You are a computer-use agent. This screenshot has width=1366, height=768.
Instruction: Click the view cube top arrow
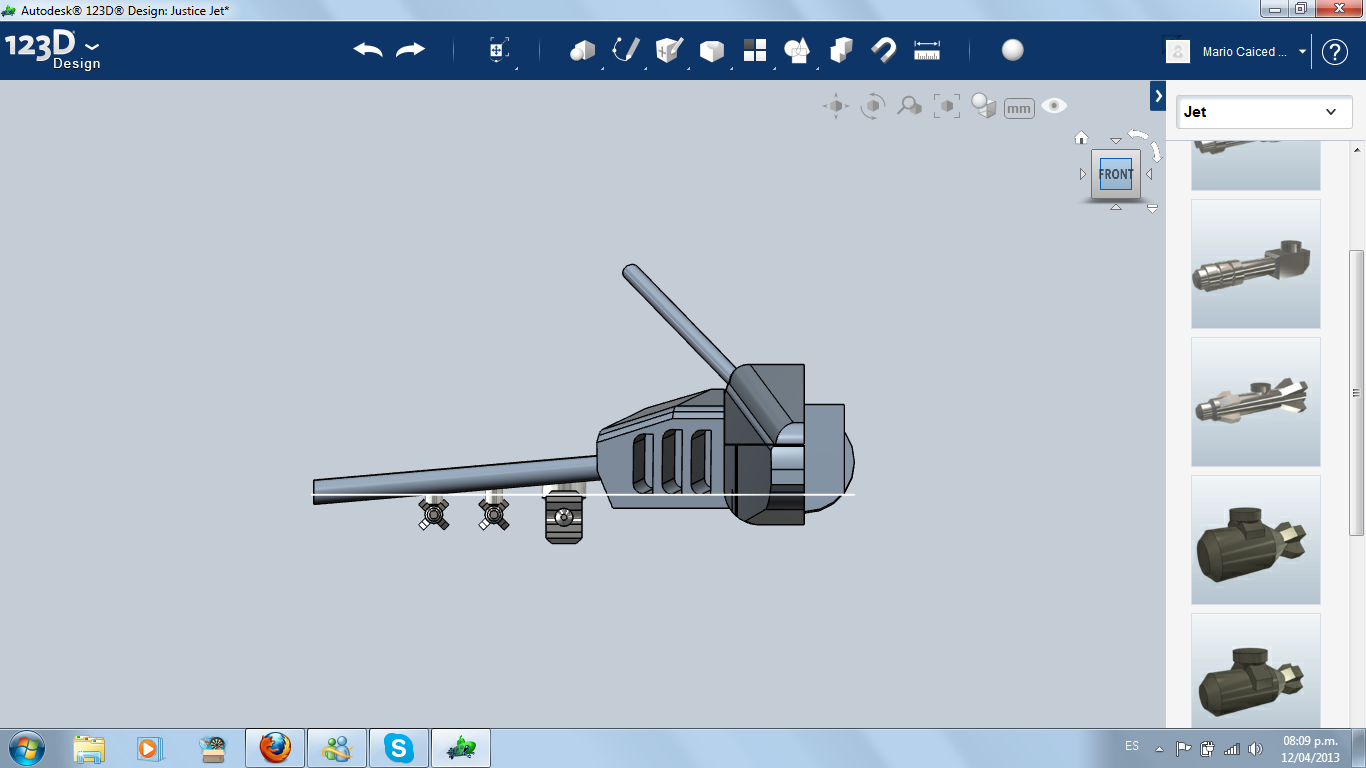[1116, 141]
